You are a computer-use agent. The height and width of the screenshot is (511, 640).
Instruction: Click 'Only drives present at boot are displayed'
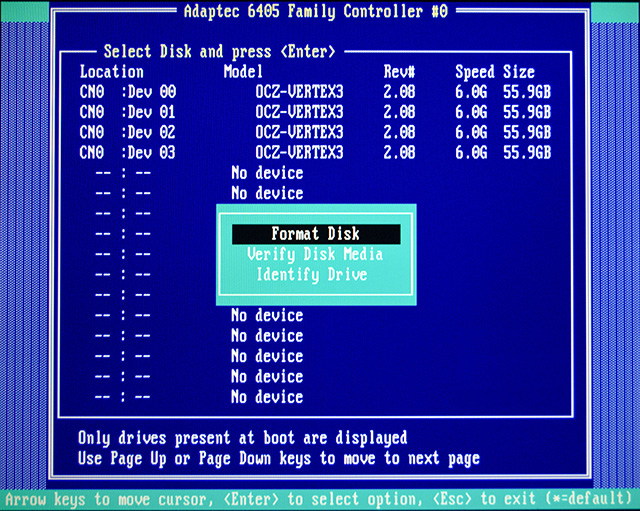pos(242,438)
